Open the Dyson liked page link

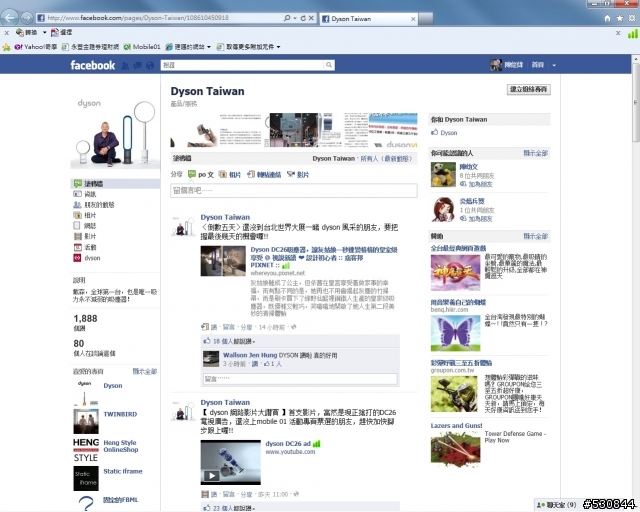[113, 385]
